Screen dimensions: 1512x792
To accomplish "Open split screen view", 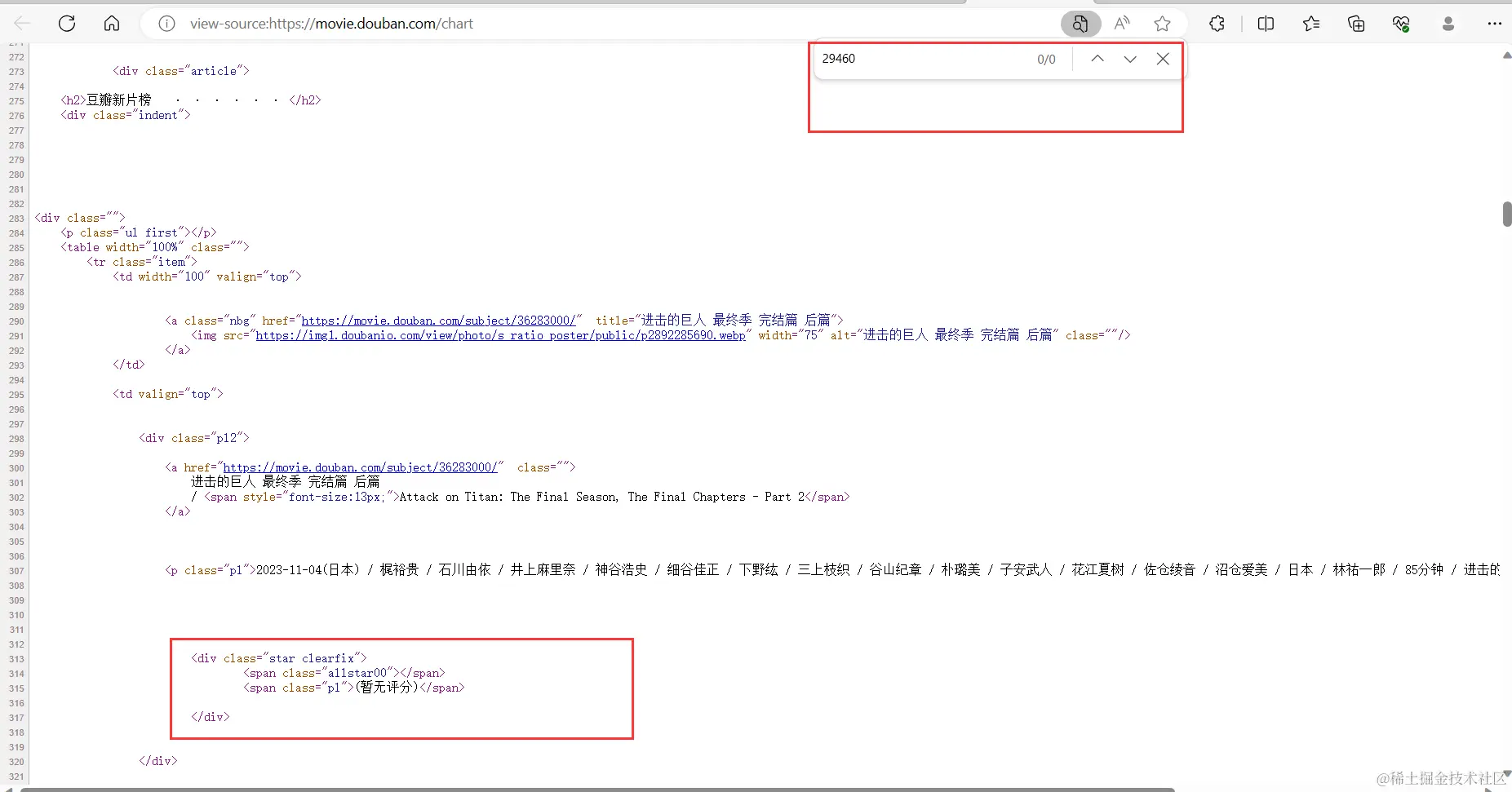I will pos(1266,24).
